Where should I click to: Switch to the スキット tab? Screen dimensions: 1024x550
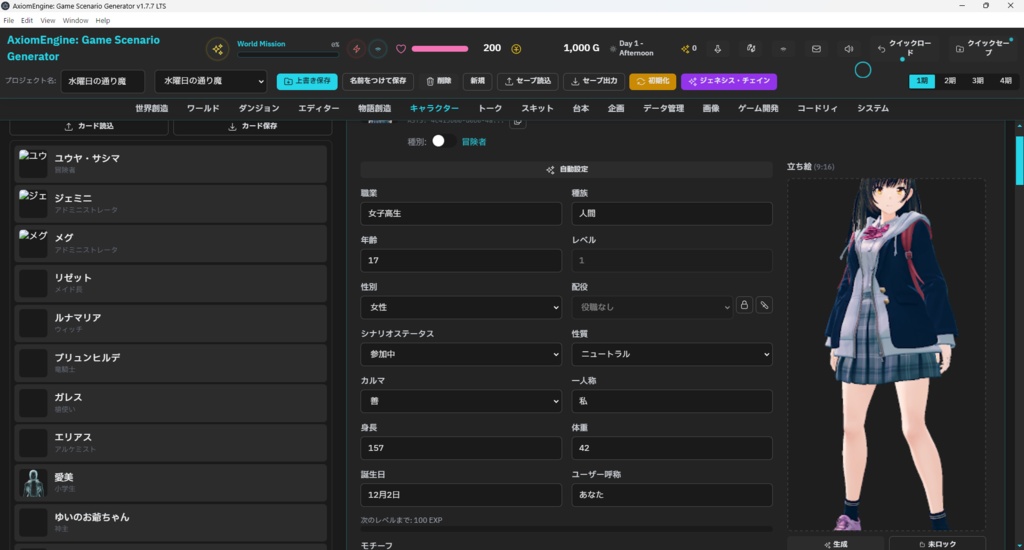pos(537,108)
